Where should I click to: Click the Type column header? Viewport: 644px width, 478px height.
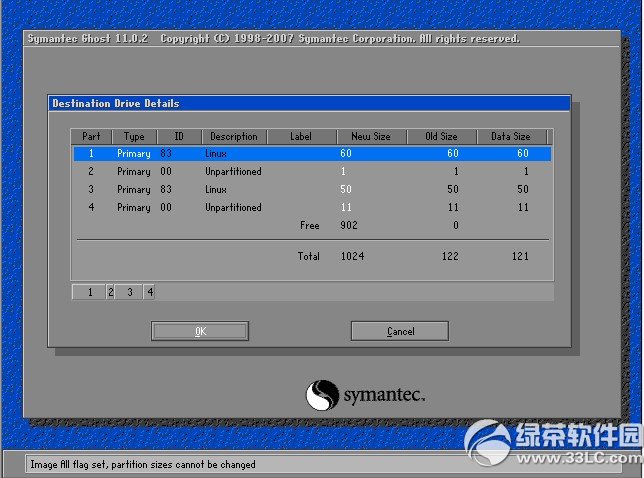(x=134, y=136)
